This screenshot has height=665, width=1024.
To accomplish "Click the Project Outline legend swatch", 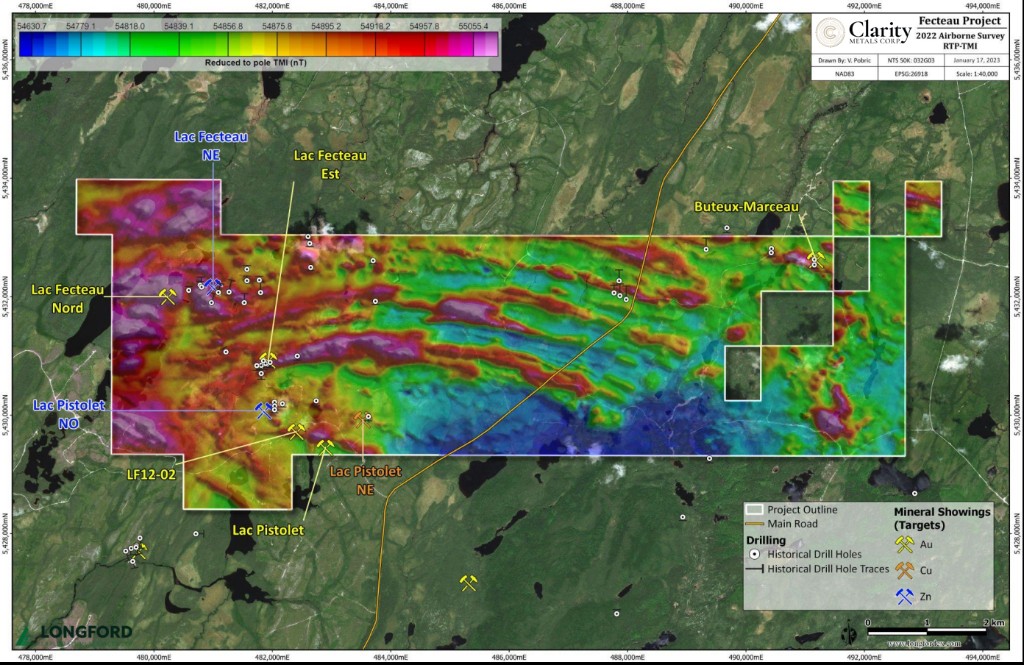I will pos(755,510).
